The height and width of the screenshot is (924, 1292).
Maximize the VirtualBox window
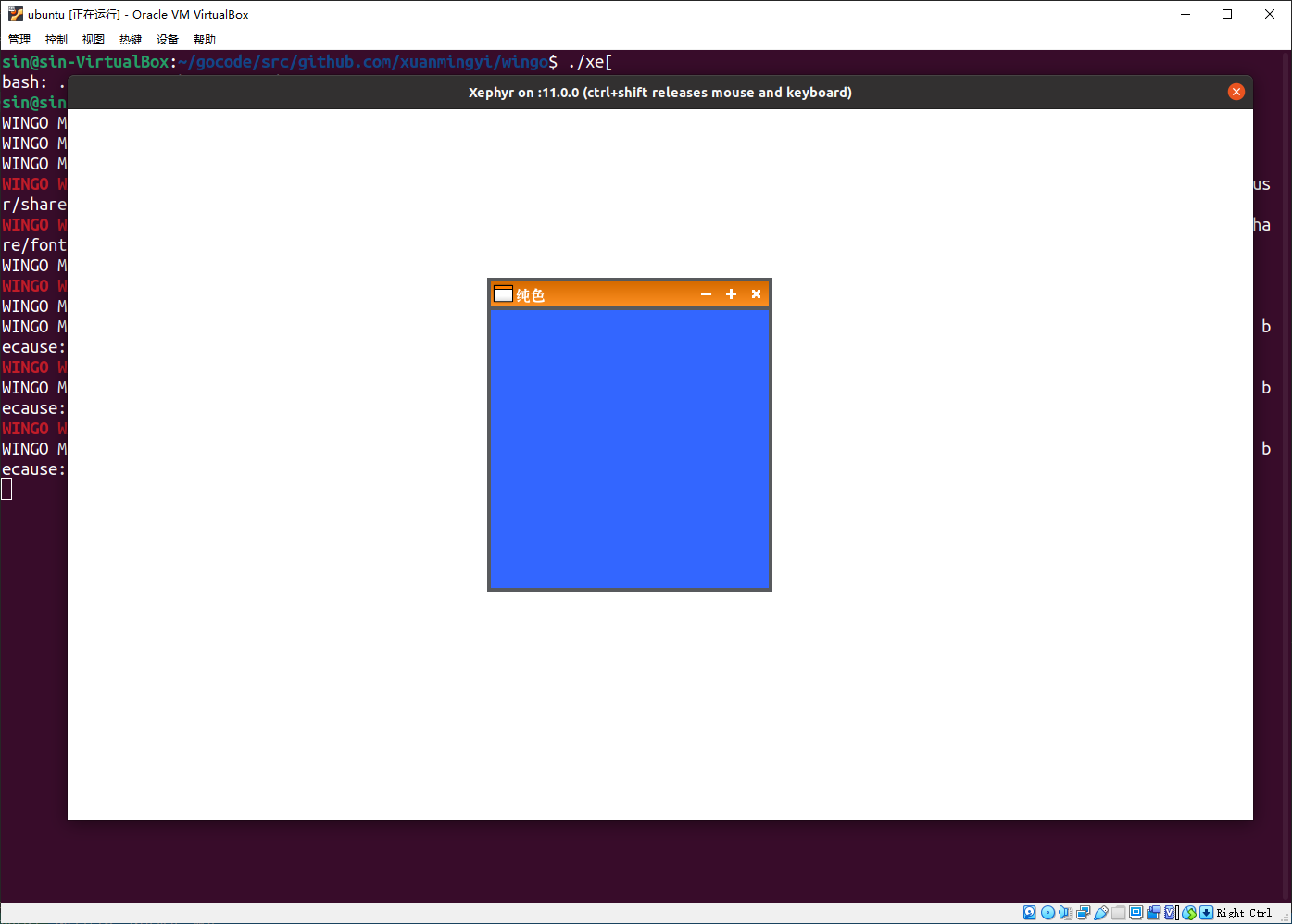click(1227, 14)
